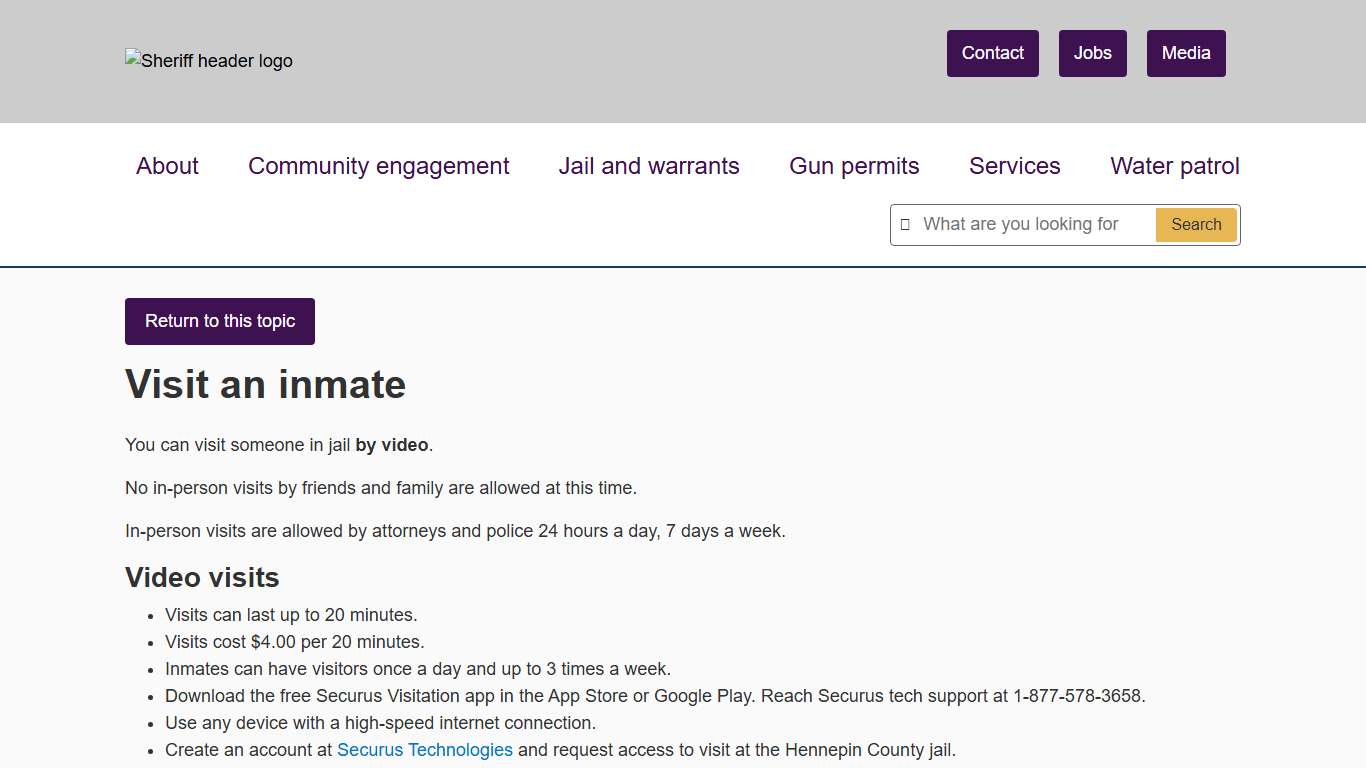Go to the Jobs page

pyautogui.click(x=1092, y=53)
